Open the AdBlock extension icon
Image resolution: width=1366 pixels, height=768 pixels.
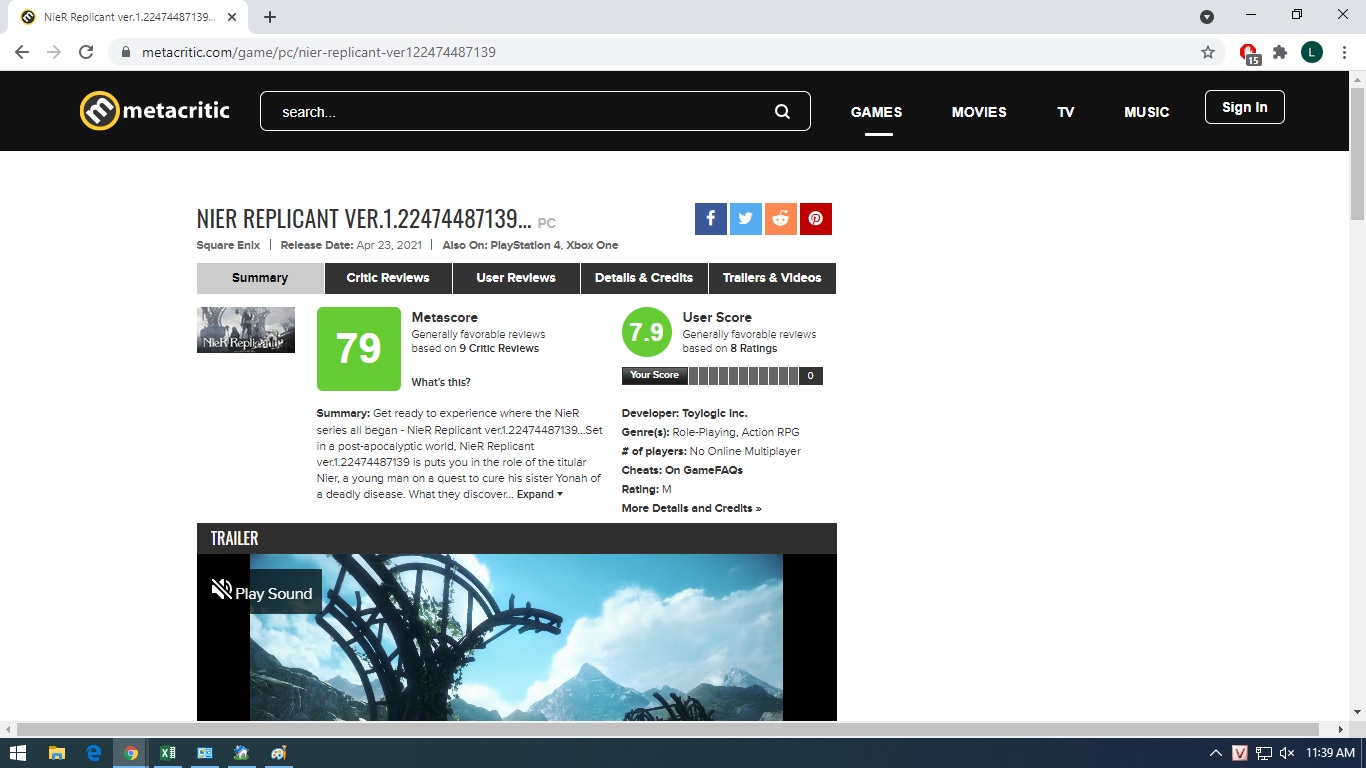[1248, 53]
